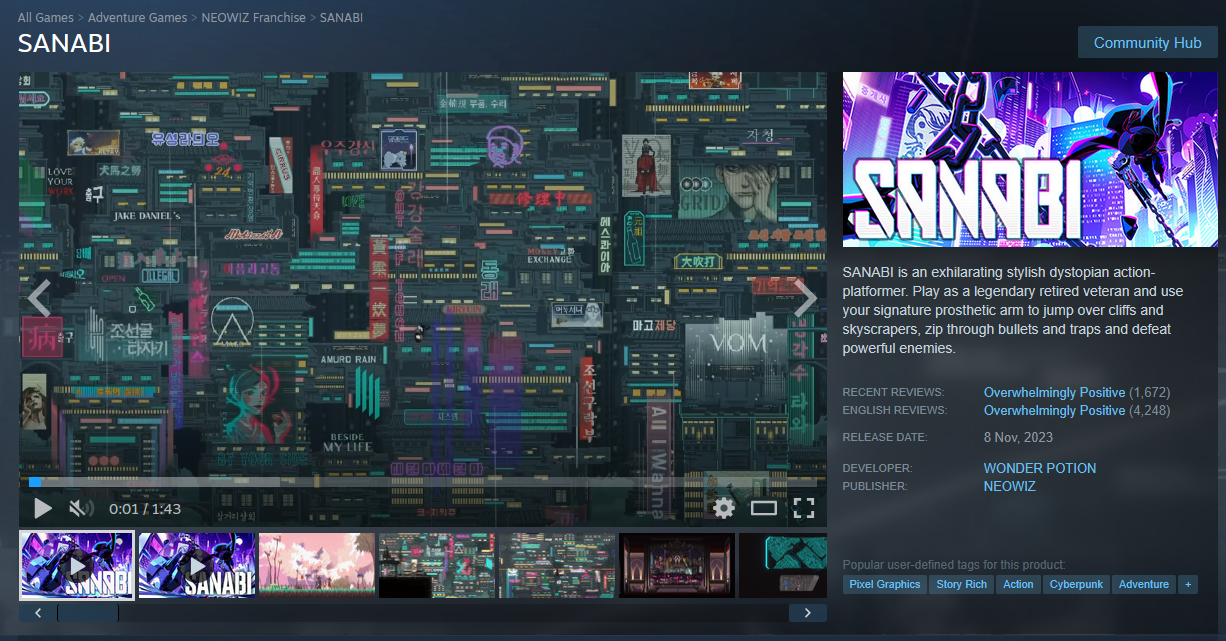Select the second SANABI trailer thumbnail
Viewport: 1226px width, 641px height.
[x=197, y=565]
